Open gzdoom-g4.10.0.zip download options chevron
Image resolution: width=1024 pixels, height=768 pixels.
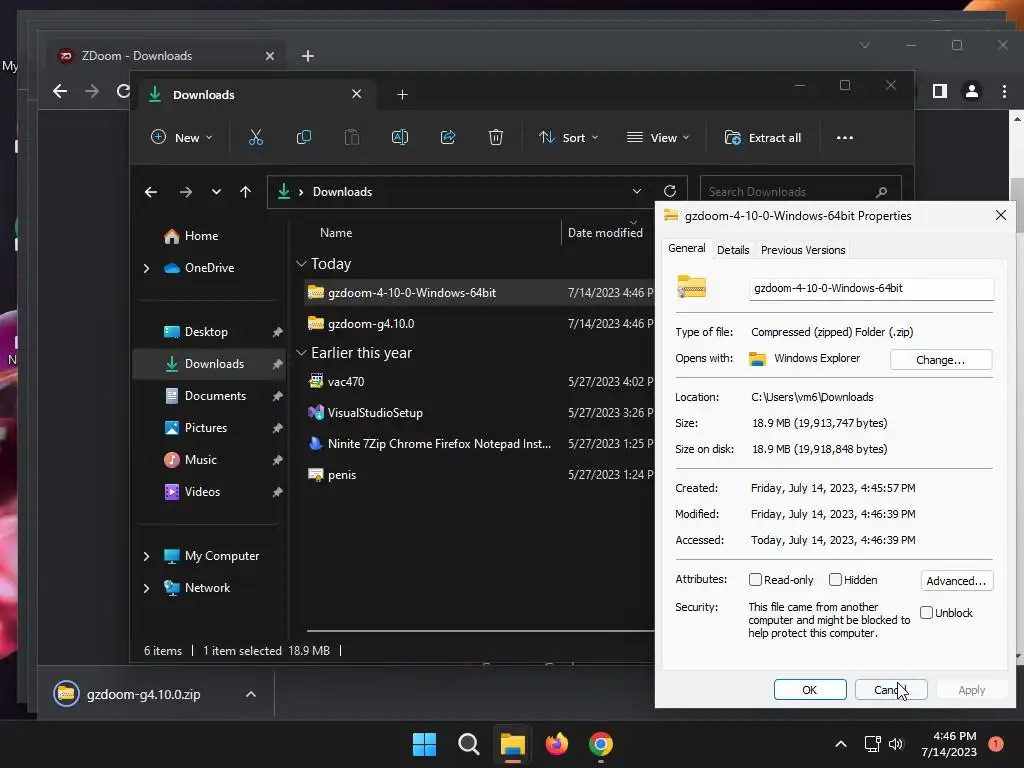251,694
